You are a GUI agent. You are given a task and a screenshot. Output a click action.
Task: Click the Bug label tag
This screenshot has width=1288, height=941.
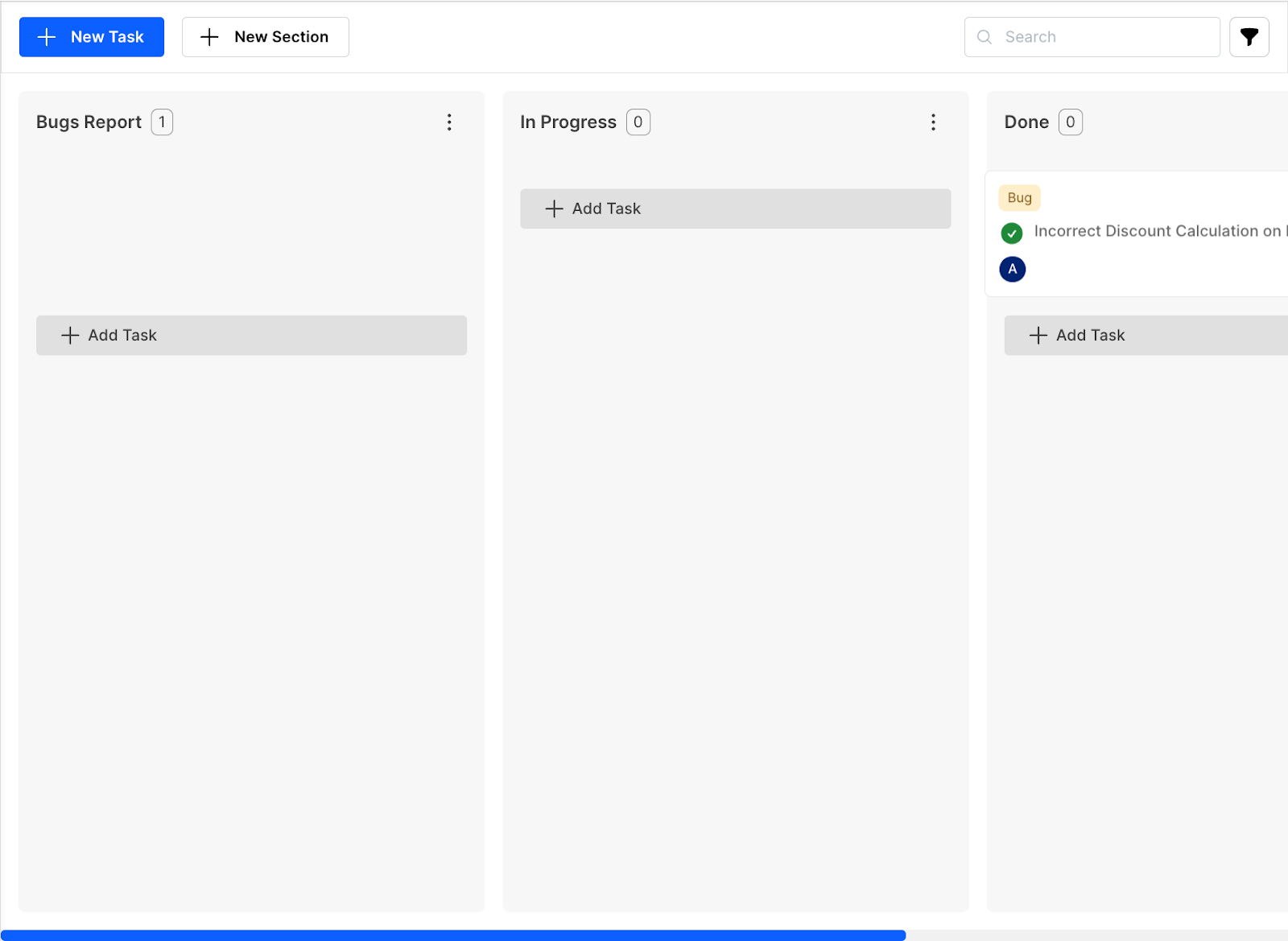[1020, 198]
